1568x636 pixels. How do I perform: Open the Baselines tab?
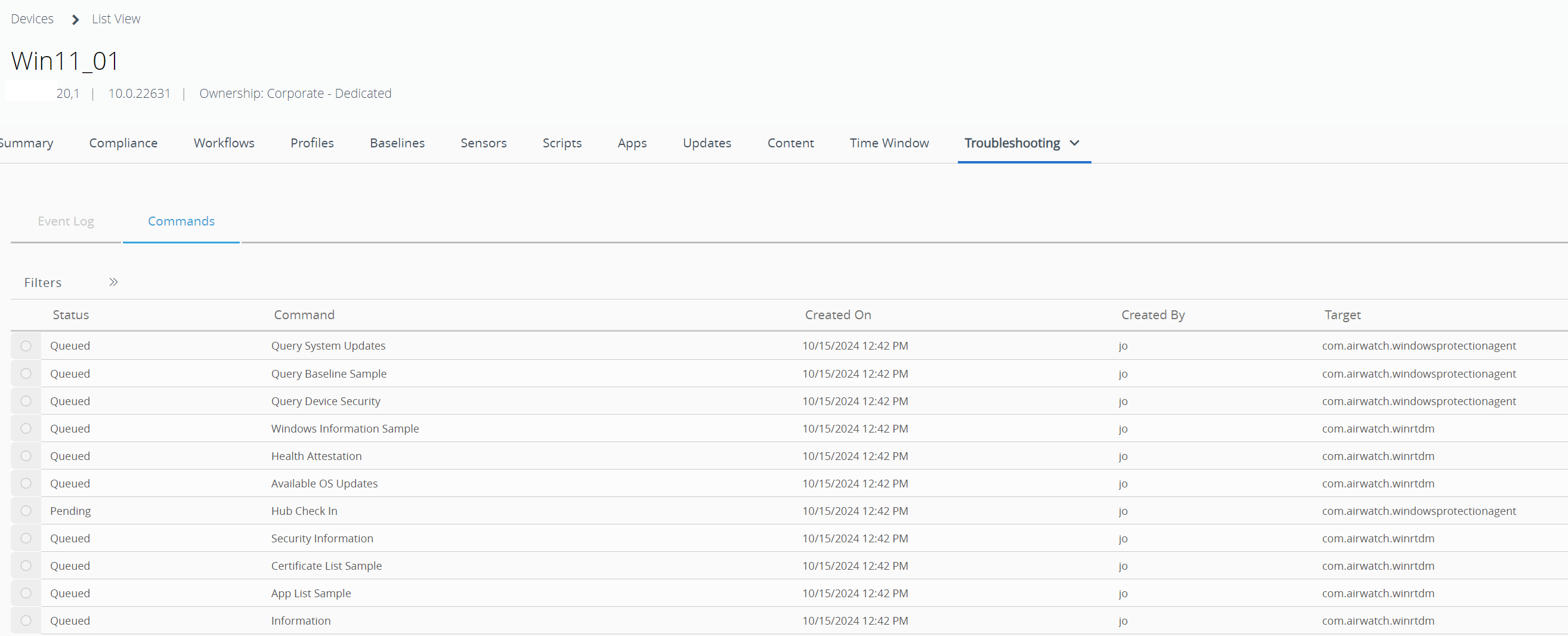[397, 143]
